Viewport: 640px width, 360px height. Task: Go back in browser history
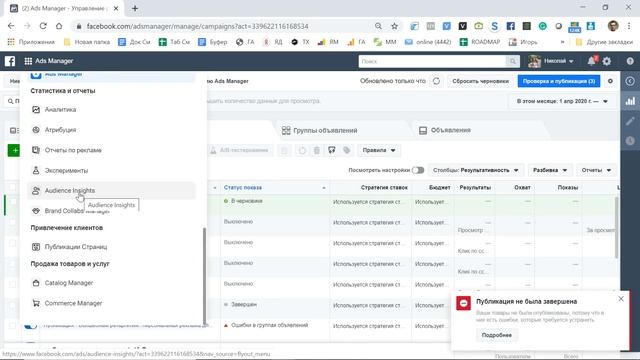(x=11, y=26)
